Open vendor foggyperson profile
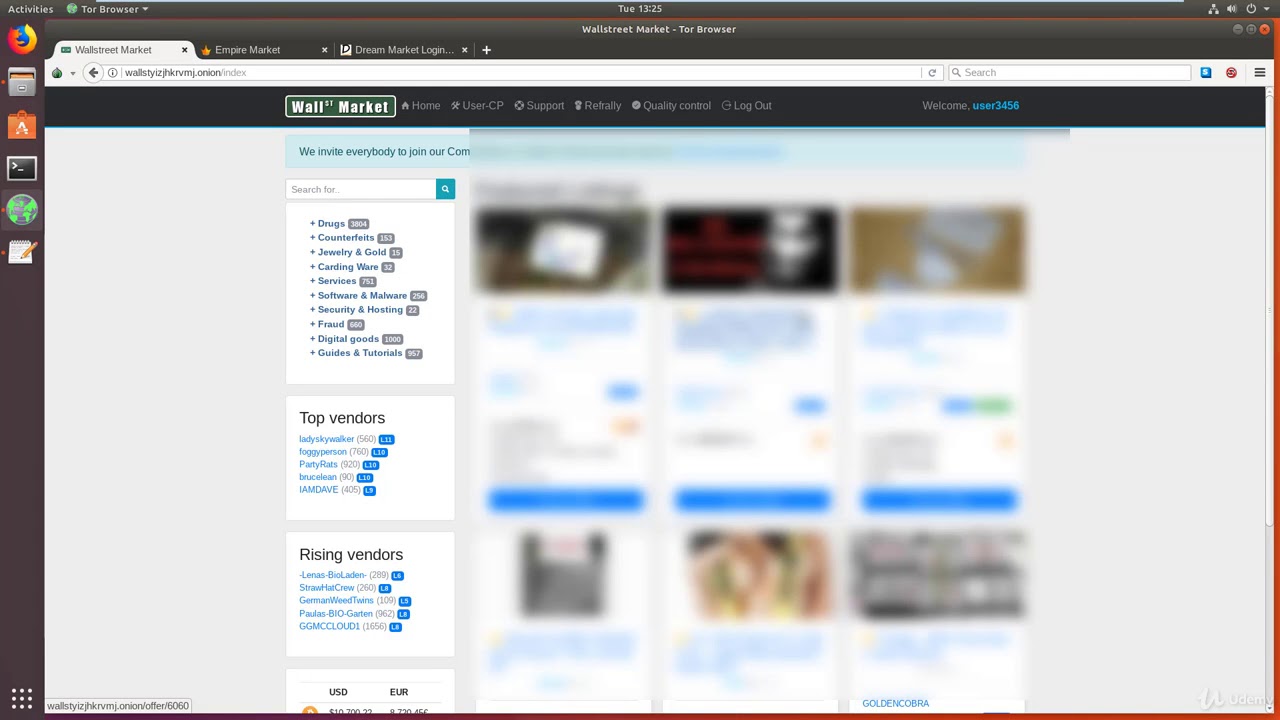Image resolution: width=1280 pixels, height=720 pixels. tap(323, 452)
